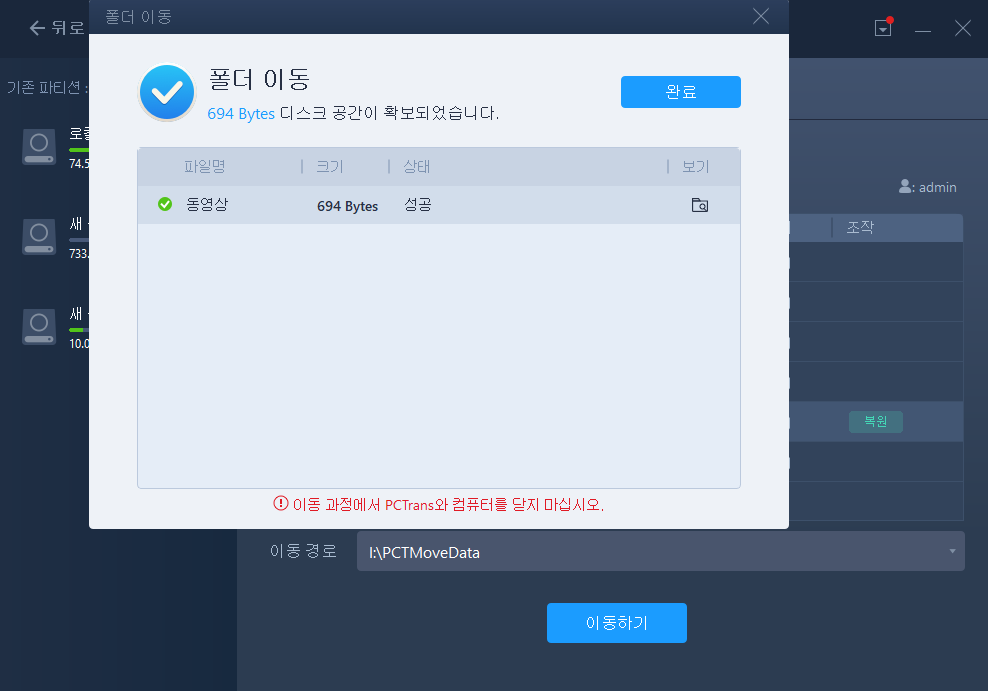
Task: Click the I:\PCTMoveData path field
Action: point(600,551)
